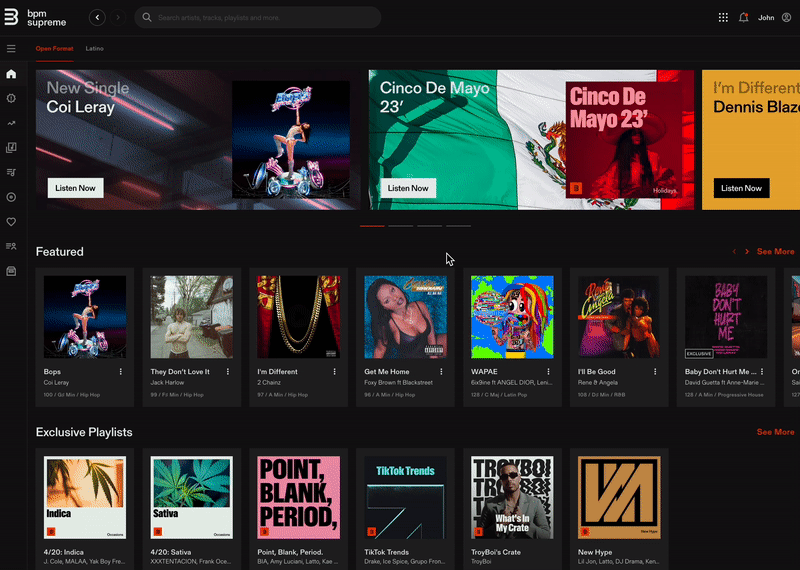Select the first carousel indicator bar
The image size is (800, 570).
(372, 226)
